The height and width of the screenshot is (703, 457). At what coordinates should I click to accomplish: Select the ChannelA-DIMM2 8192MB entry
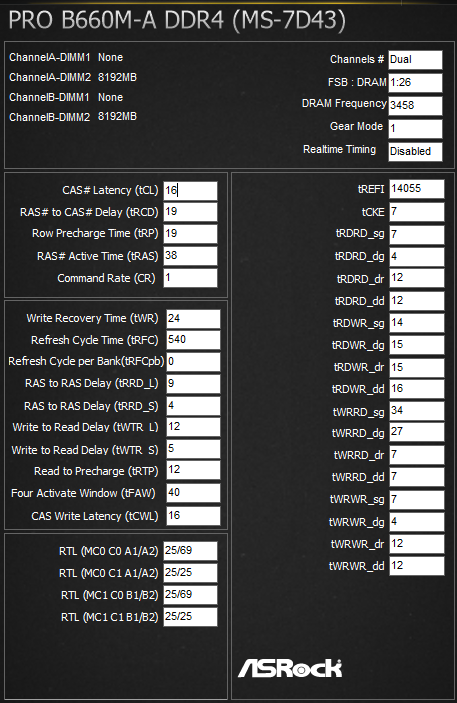[73, 77]
